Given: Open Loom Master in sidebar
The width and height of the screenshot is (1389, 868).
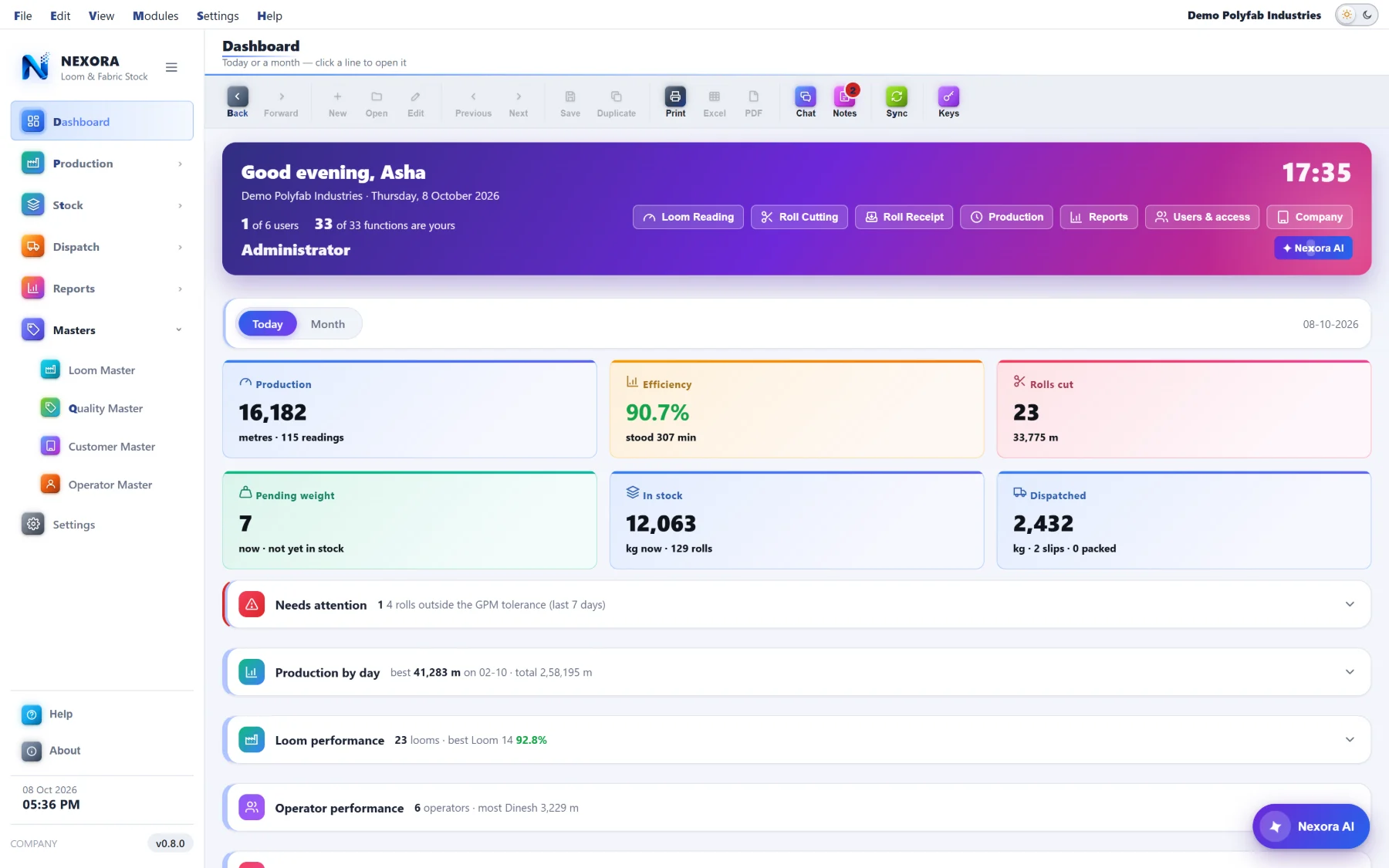Looking at the screenshot, I should 102,370.
